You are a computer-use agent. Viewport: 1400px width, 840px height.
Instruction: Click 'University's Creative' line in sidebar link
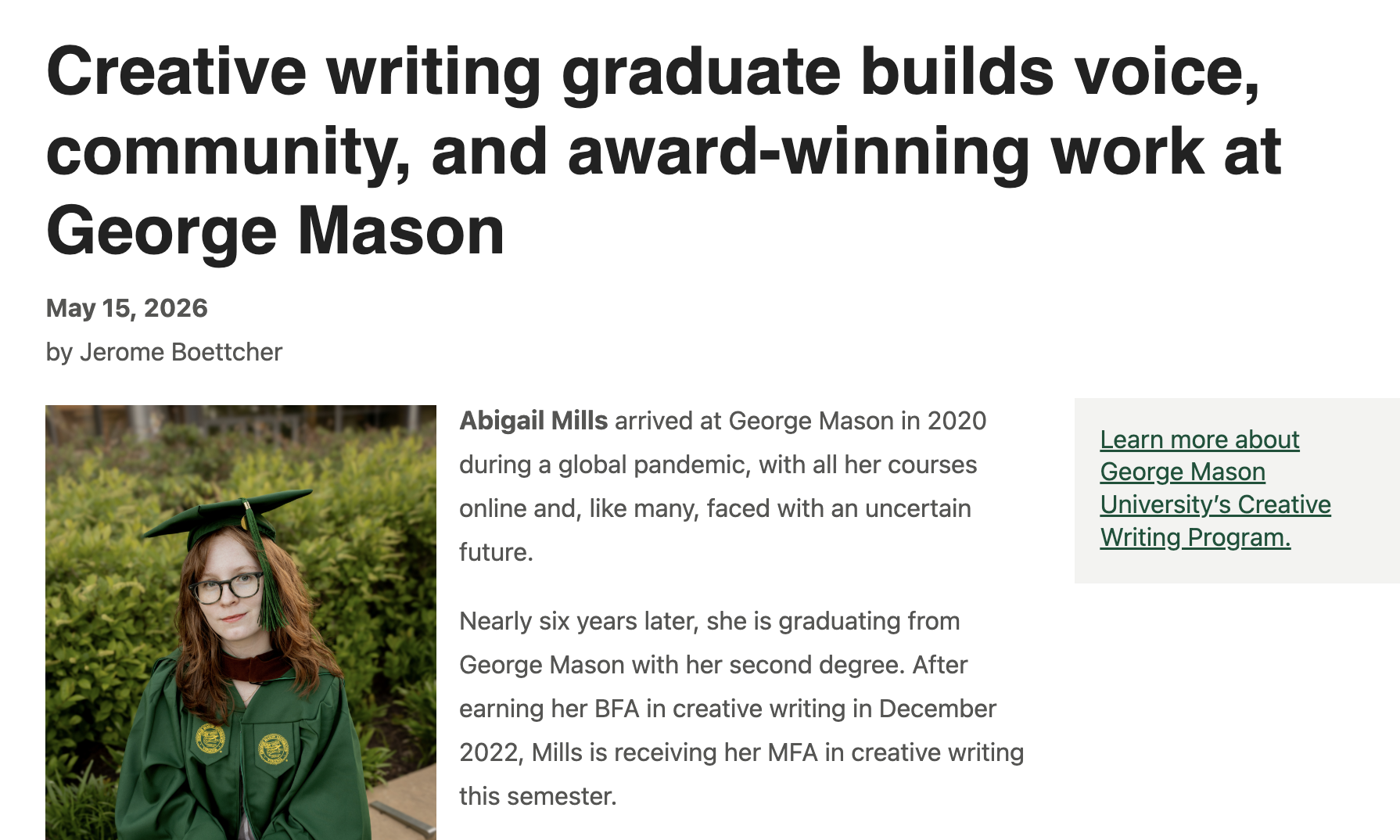click(1215, 504)
